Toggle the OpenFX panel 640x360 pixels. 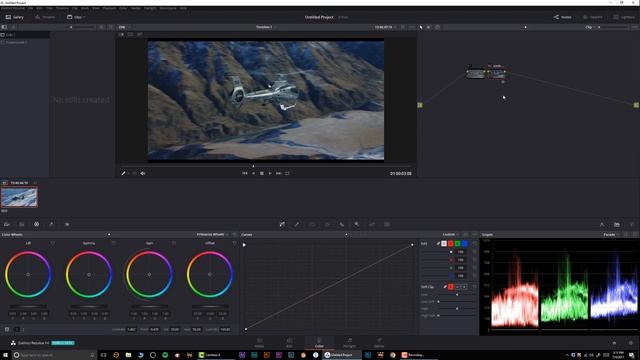592,17
